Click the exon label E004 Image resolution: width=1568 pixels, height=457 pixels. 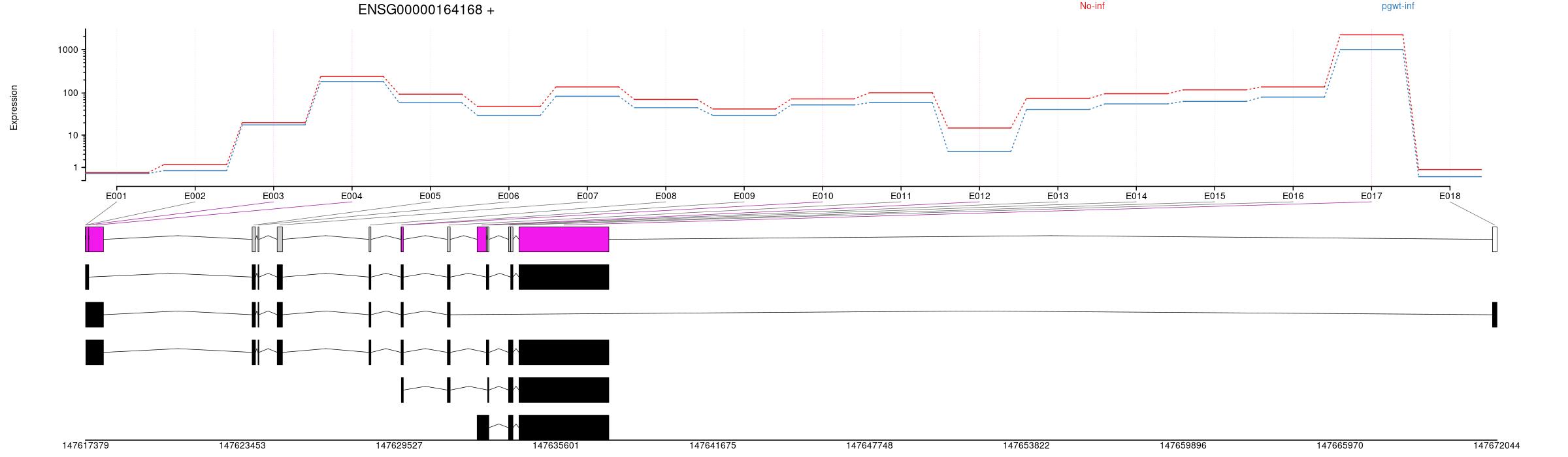pyautogui.click(x=351, y=196)
